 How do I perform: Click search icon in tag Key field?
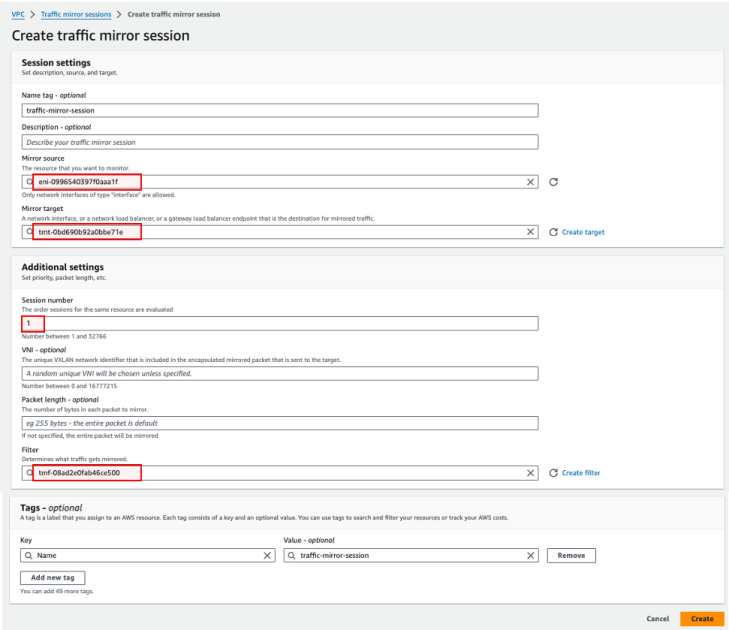point(29,556)
